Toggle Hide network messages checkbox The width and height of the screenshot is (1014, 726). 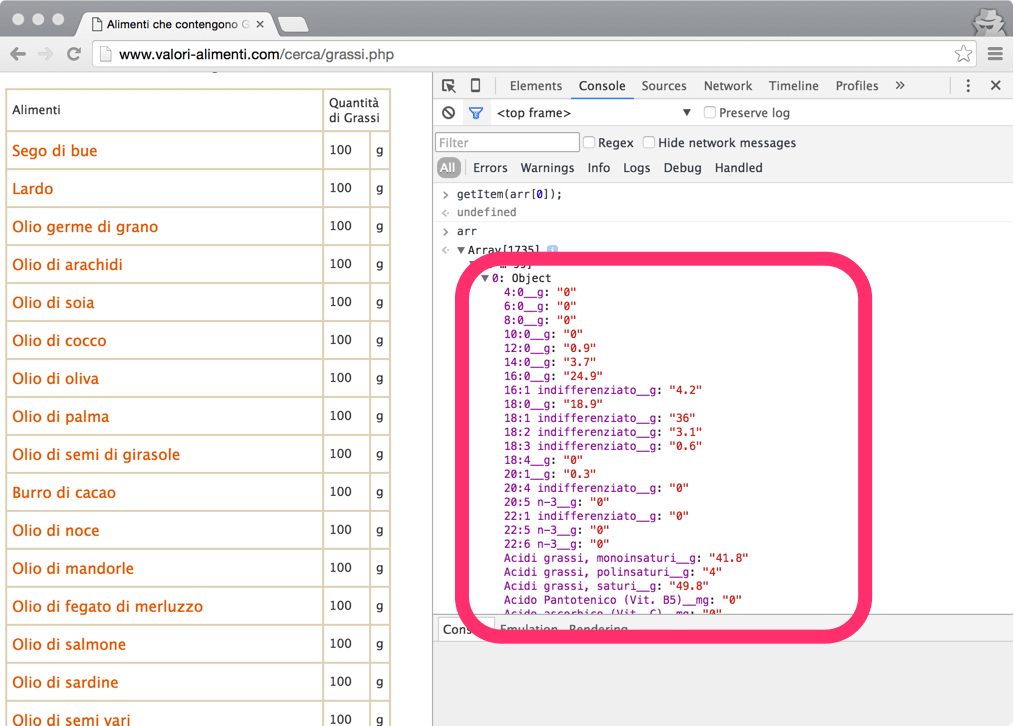[x=649, y=143]
